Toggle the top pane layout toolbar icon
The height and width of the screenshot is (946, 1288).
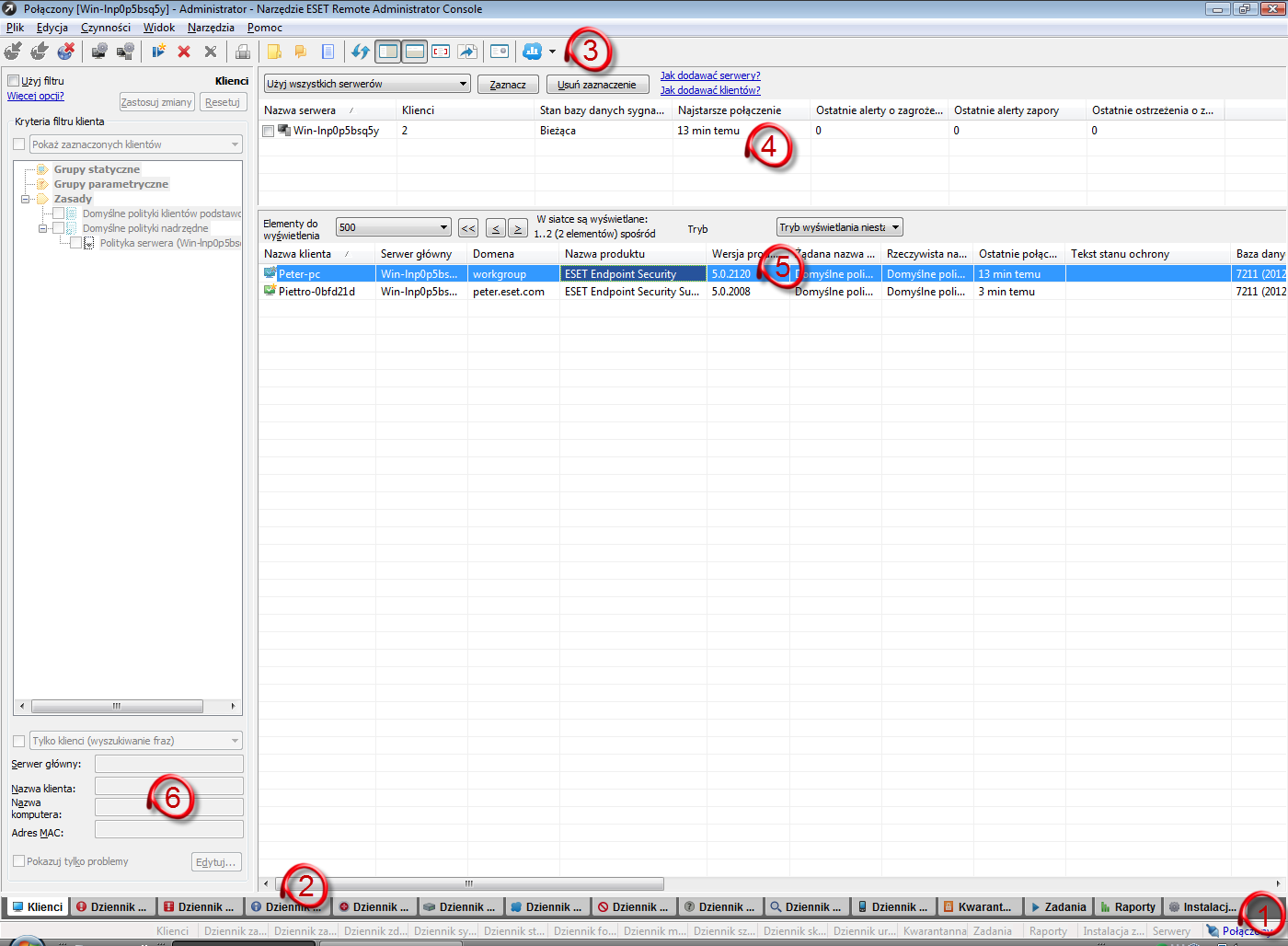pos(415,52)
